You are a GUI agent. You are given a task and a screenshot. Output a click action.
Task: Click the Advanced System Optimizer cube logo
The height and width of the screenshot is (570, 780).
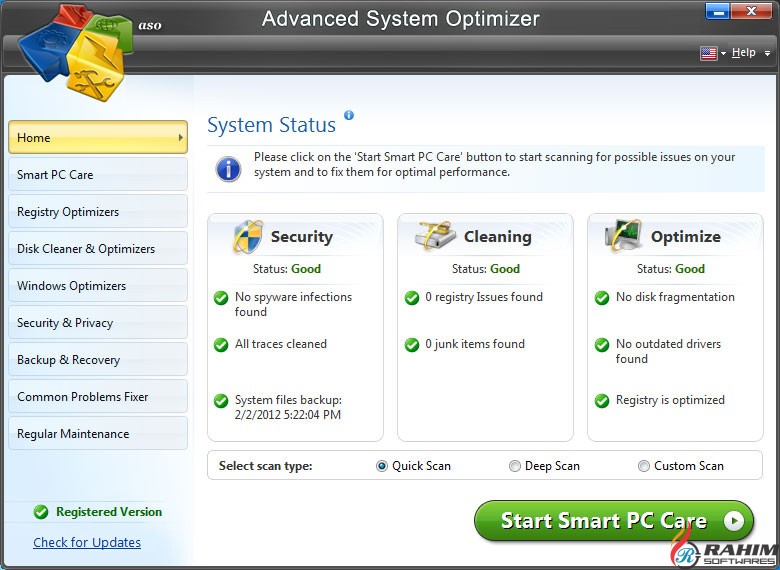pos(76,53)
